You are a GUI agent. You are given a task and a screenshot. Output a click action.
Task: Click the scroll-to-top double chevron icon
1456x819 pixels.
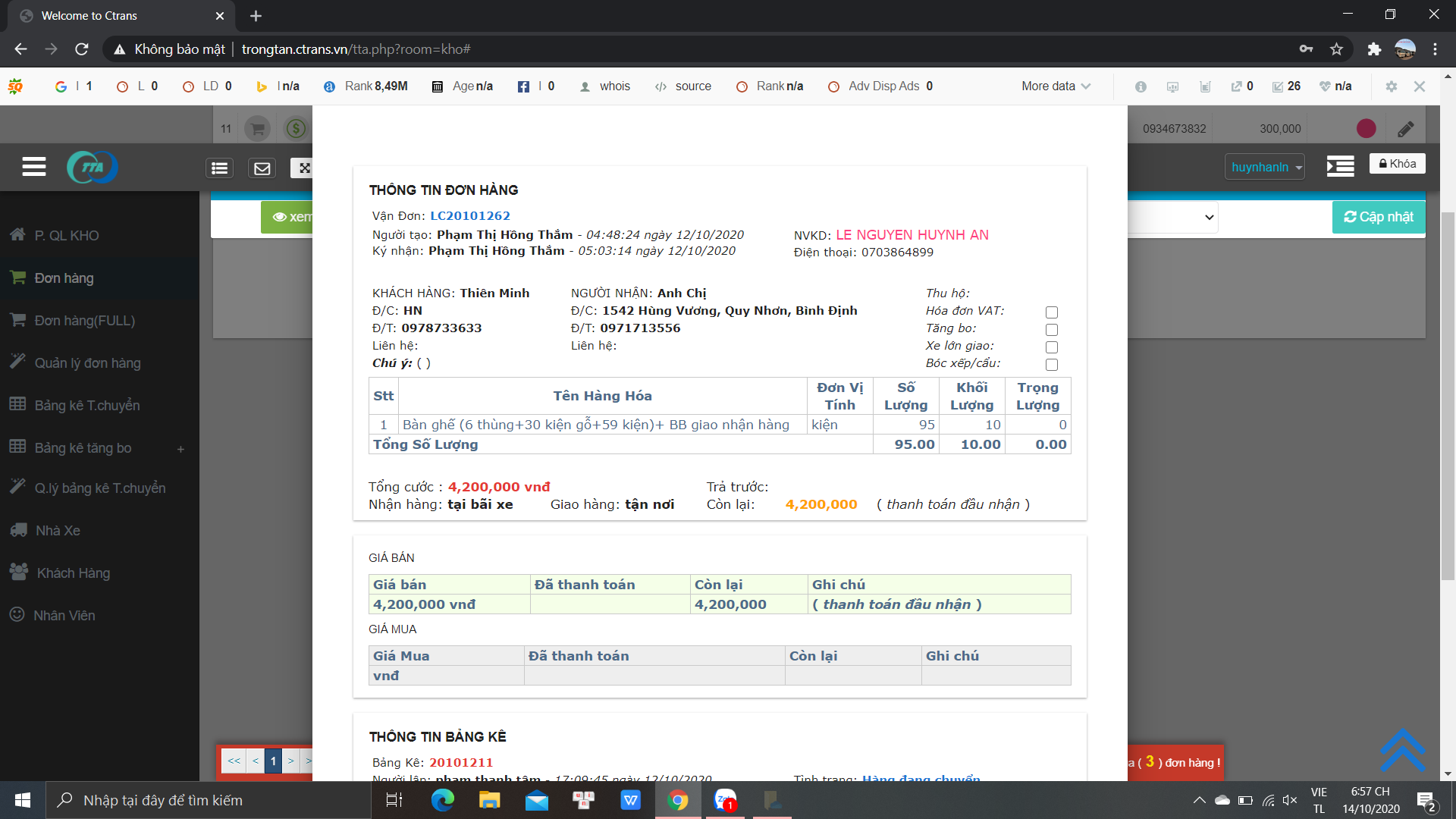coord(1401,749)
